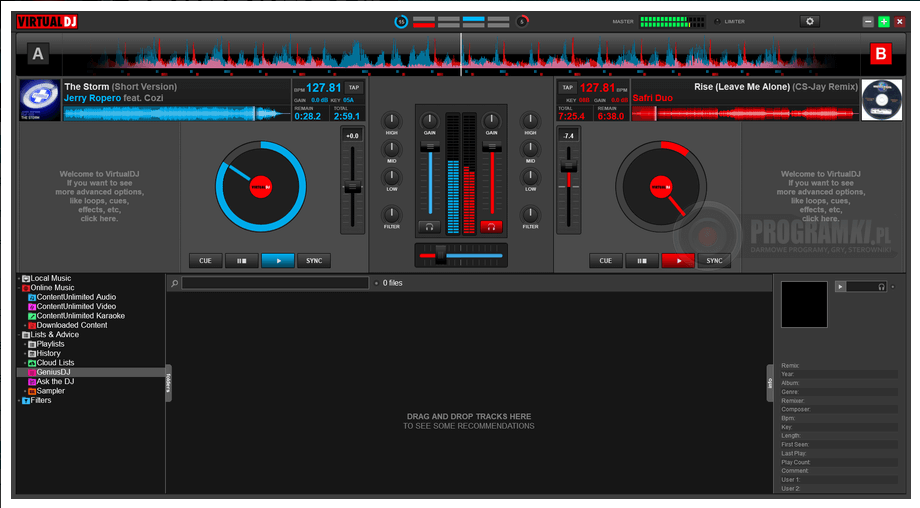Click the search magnifier icon

click(174, 283)
